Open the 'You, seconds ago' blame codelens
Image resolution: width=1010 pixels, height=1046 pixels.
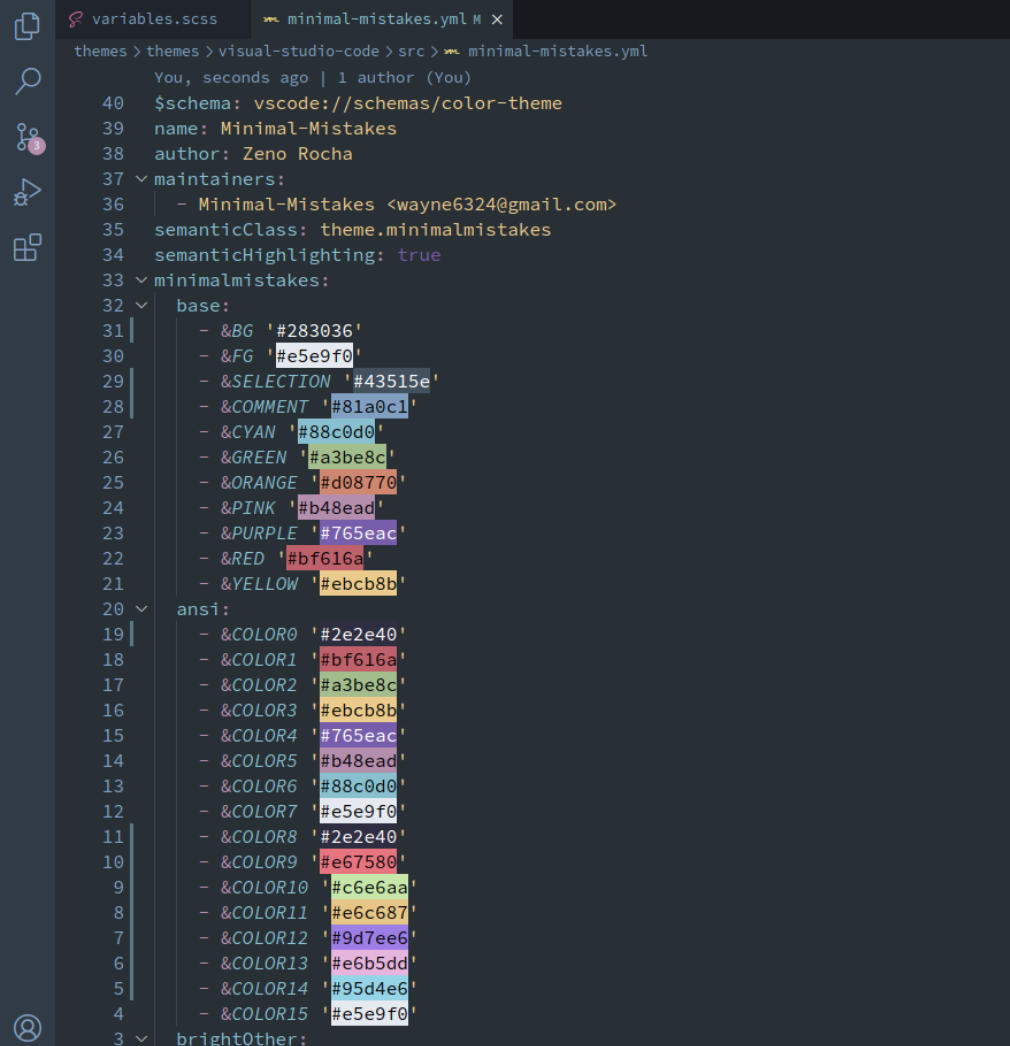click(x=313, y=77)
